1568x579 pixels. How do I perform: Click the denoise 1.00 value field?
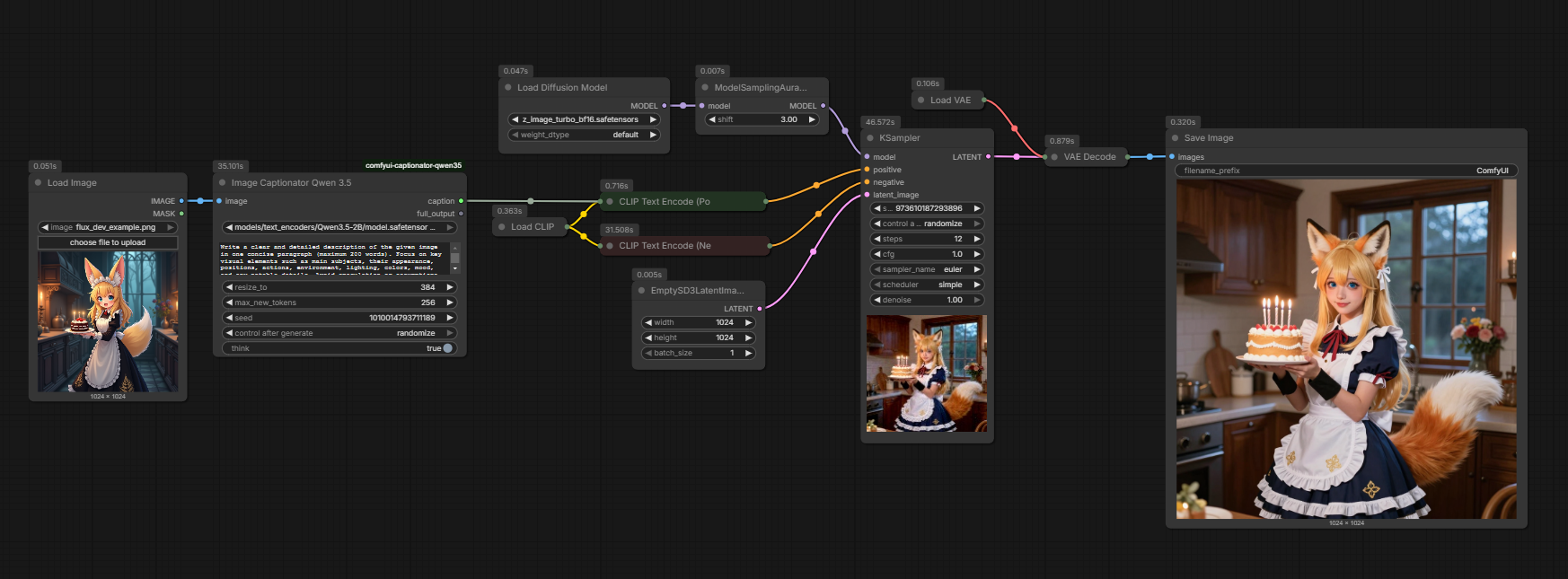coord(928,300)
